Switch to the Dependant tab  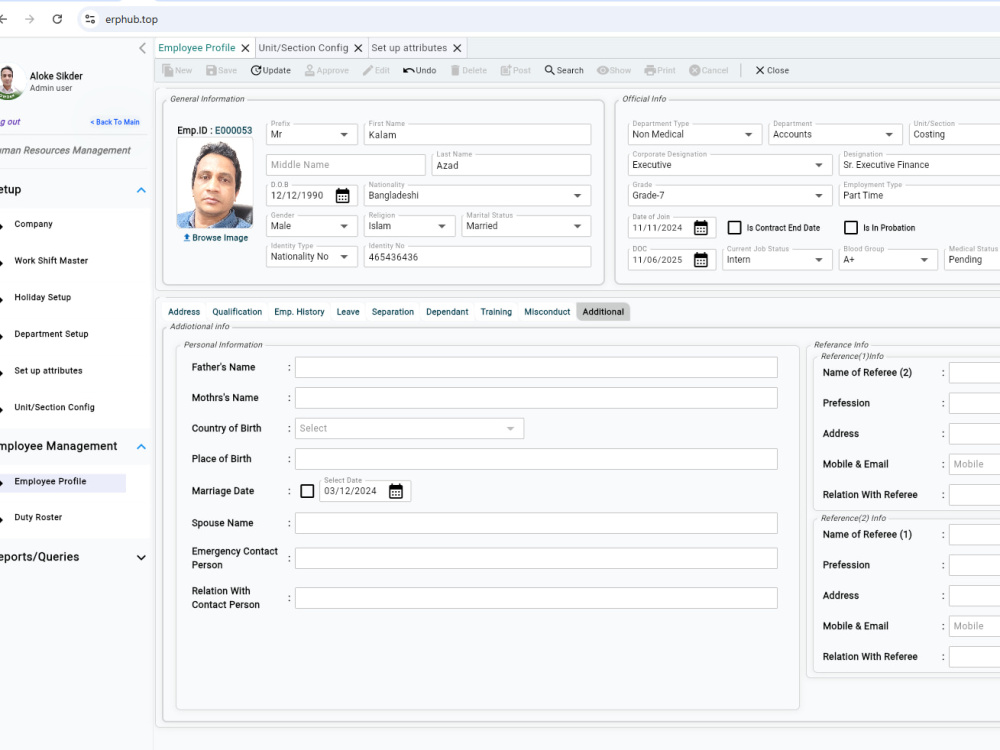tap(447, 312)
